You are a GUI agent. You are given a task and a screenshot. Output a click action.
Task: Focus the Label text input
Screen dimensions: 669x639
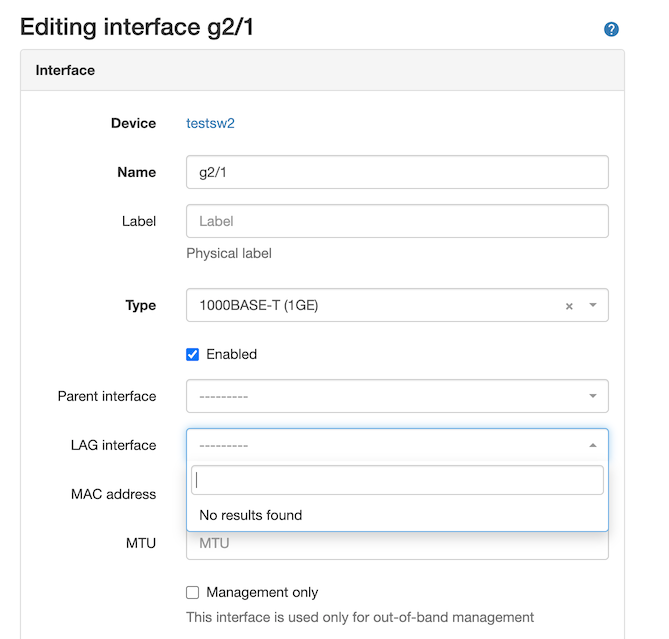click(397, 221)
